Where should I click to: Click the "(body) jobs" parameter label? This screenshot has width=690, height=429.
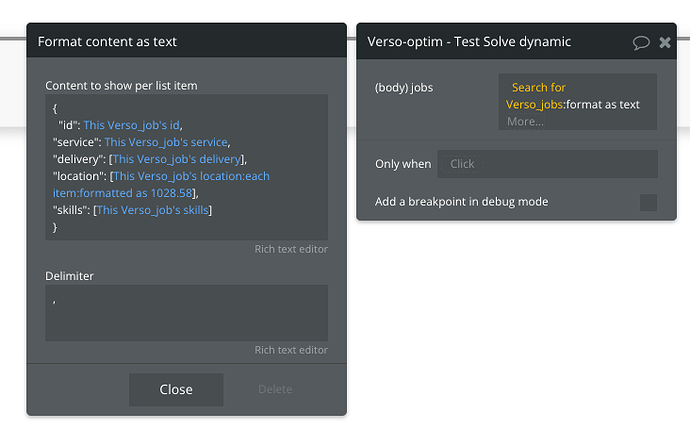click(404, 88)
